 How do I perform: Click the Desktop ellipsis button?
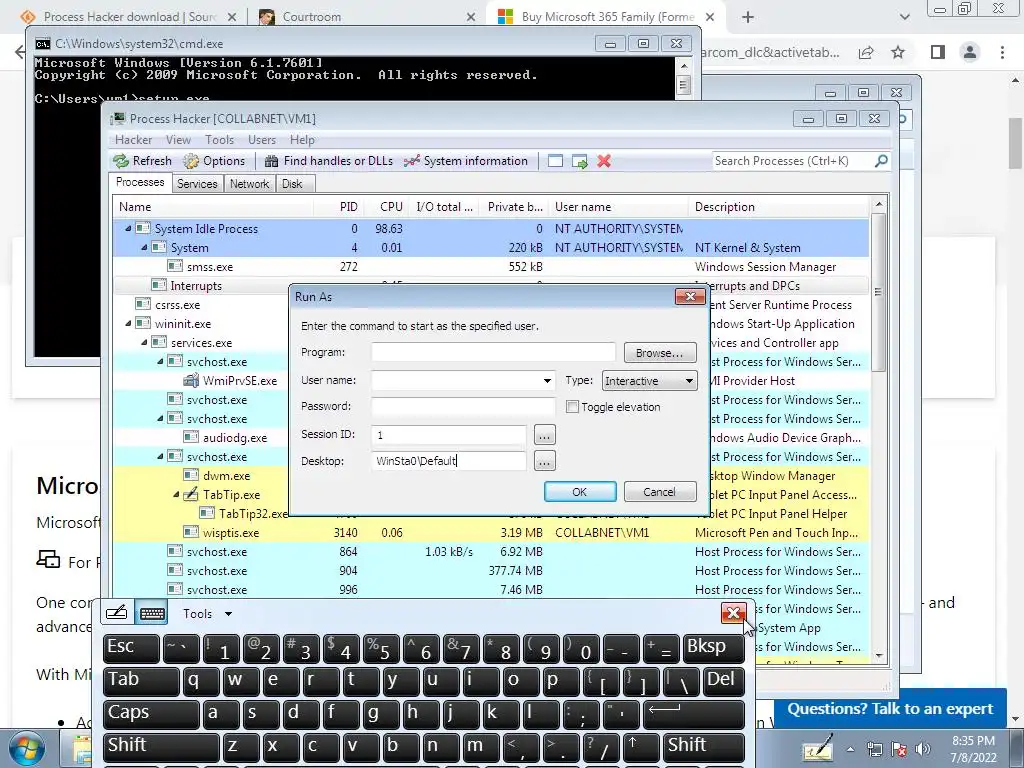pyautogui.click(x=545, y=461)
